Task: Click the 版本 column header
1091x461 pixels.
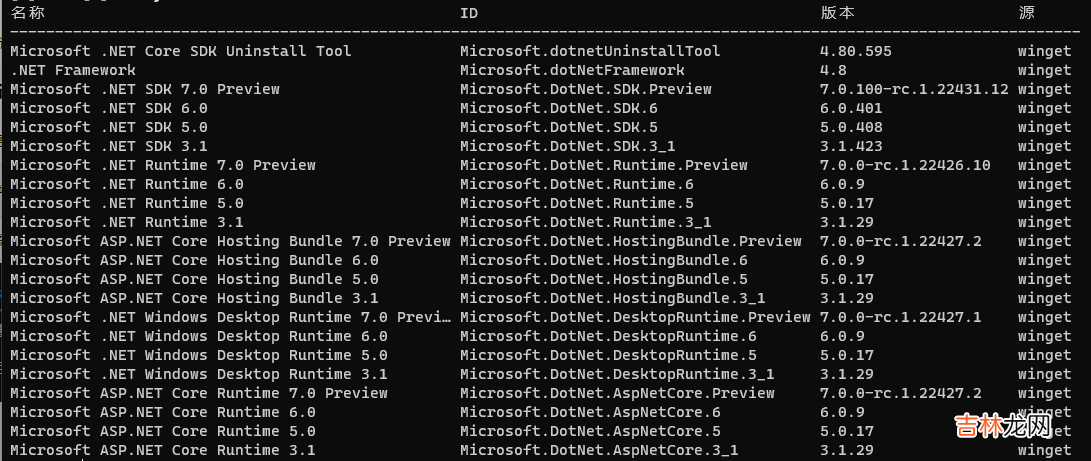Action: pyautogui.click(x=837, y=13)
